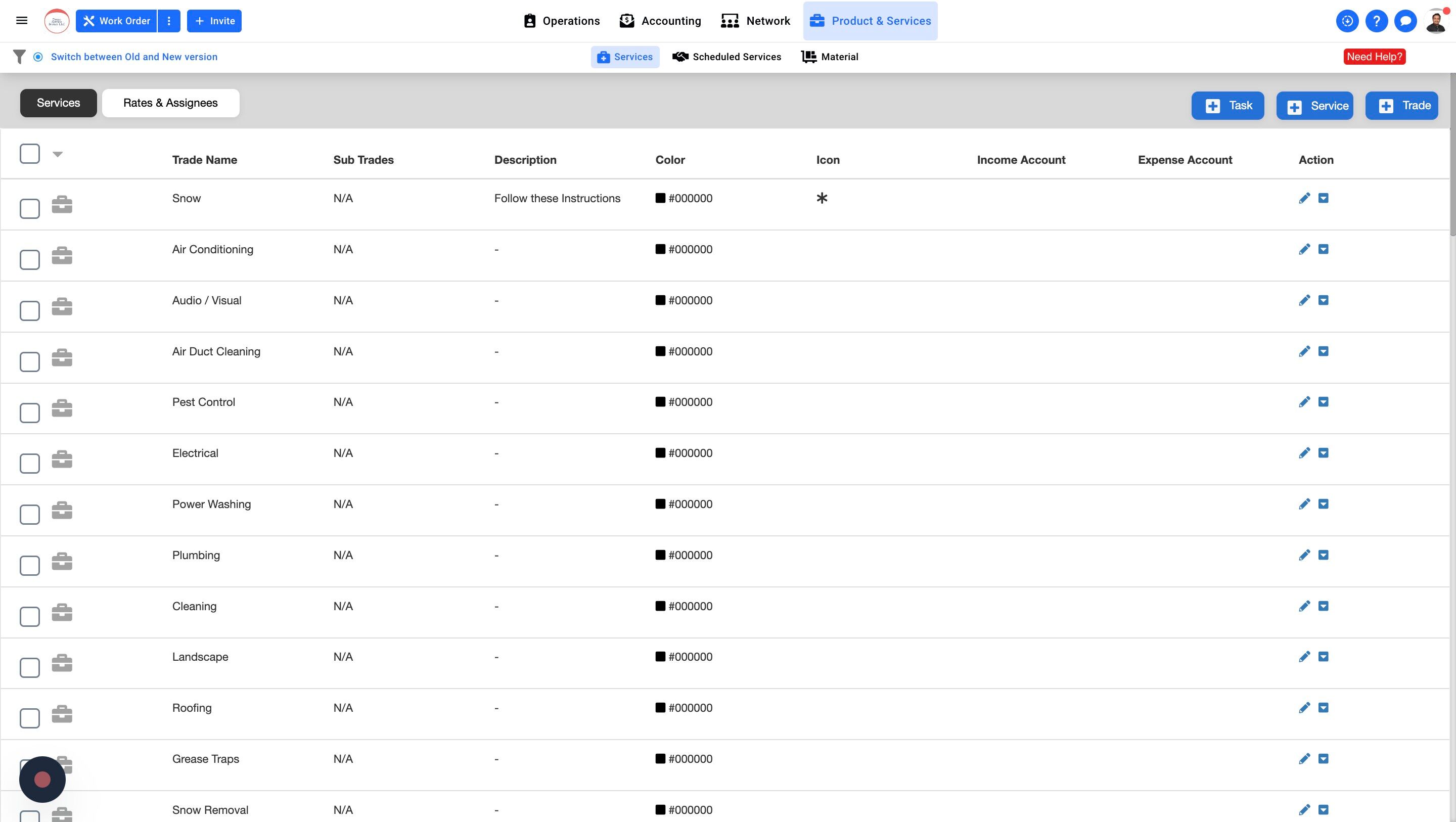
Task: Tick the Pest Control row checkbox
Action: [x=29, y=413]
